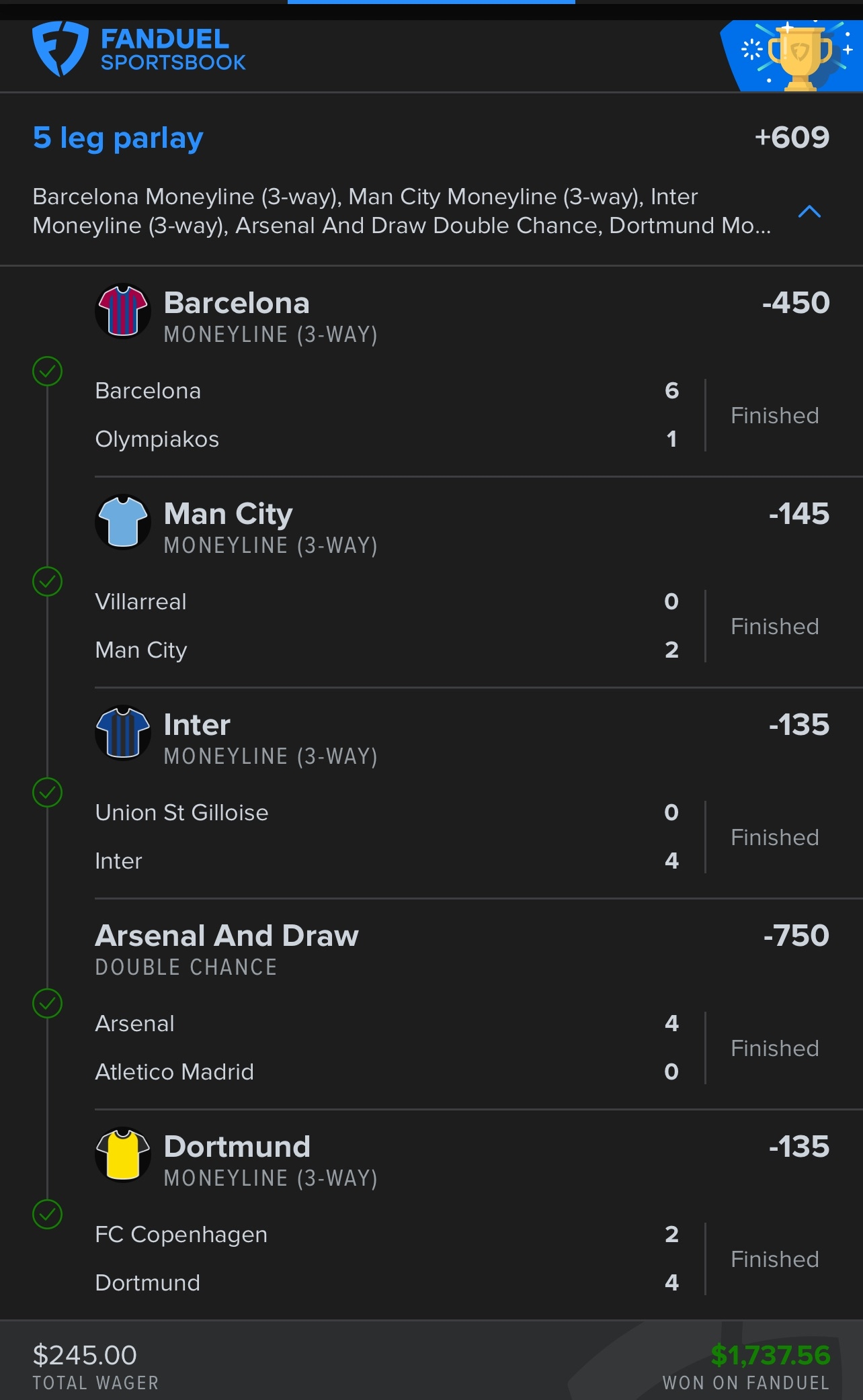Tap the $1,737.56 winnings amount
Screen dimensions: 863x1400
[x=770, y=1355]
